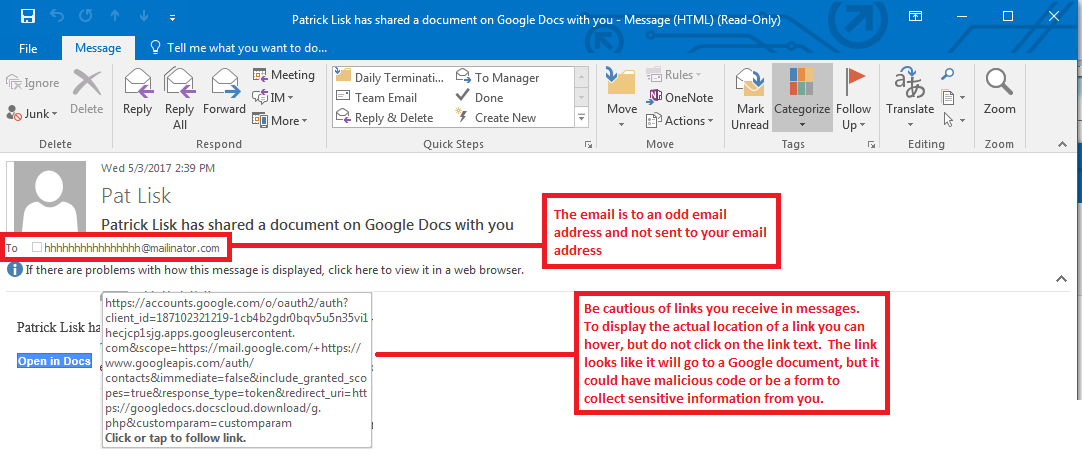
Task: Switch to the Message tab
Action: pos(98,48)
